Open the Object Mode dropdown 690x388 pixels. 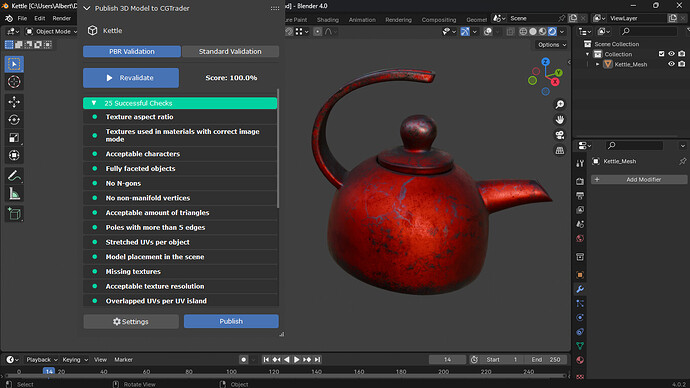[x=51, y=31]
